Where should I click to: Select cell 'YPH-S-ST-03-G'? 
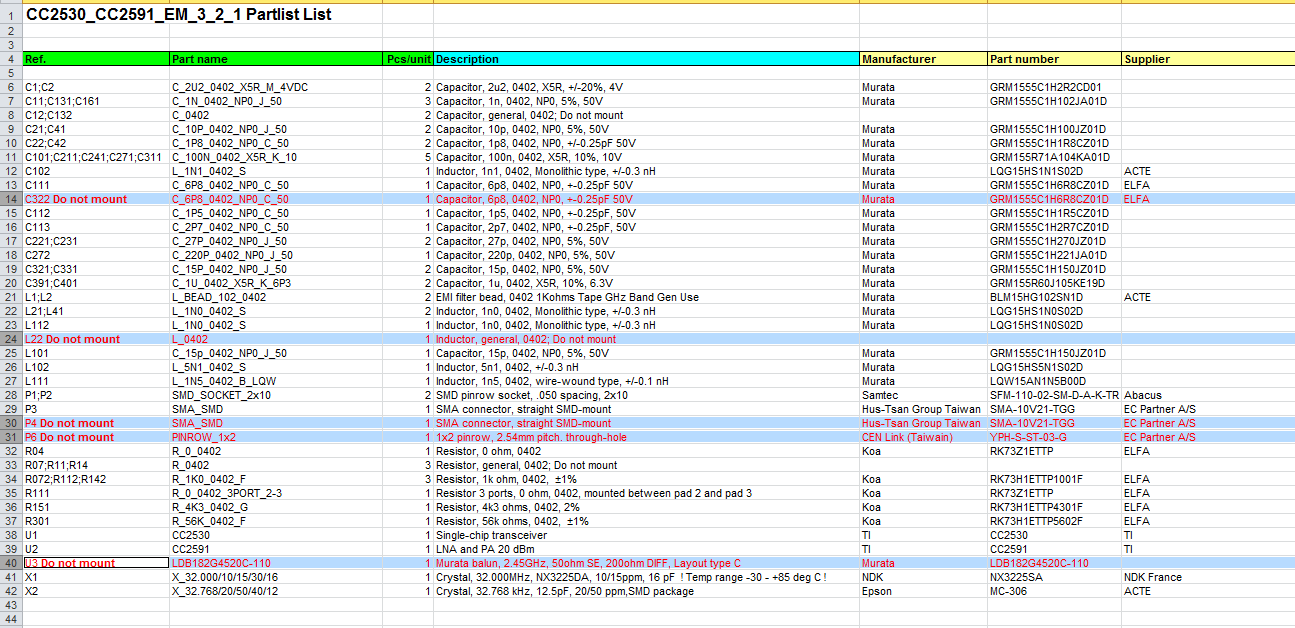click(1054, 437)
